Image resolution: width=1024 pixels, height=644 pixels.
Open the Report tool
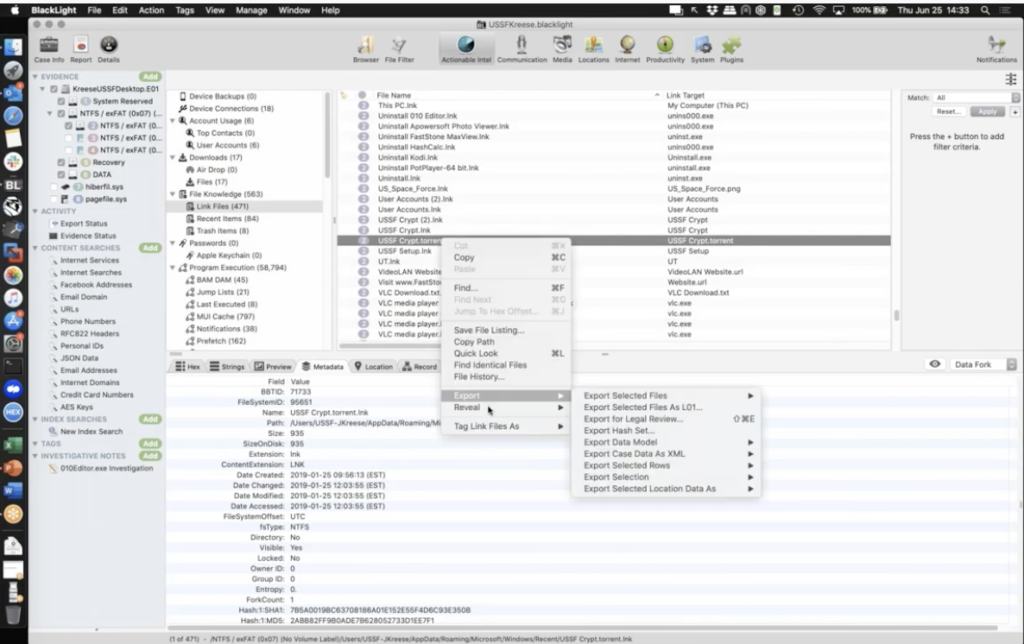pos(81,50)
